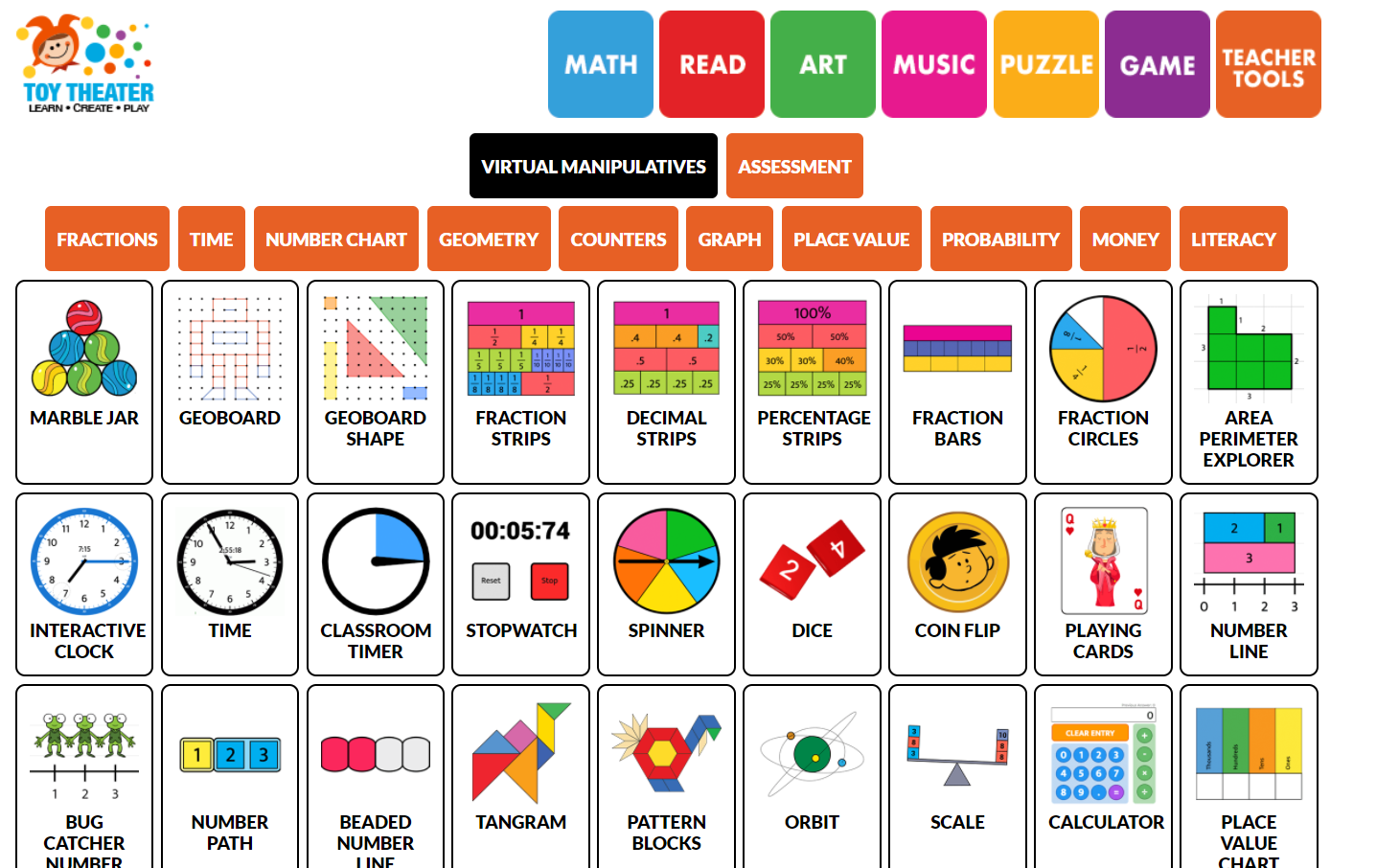
Task: Filter by the Probability category
Action: click(x=1000, y=239)
